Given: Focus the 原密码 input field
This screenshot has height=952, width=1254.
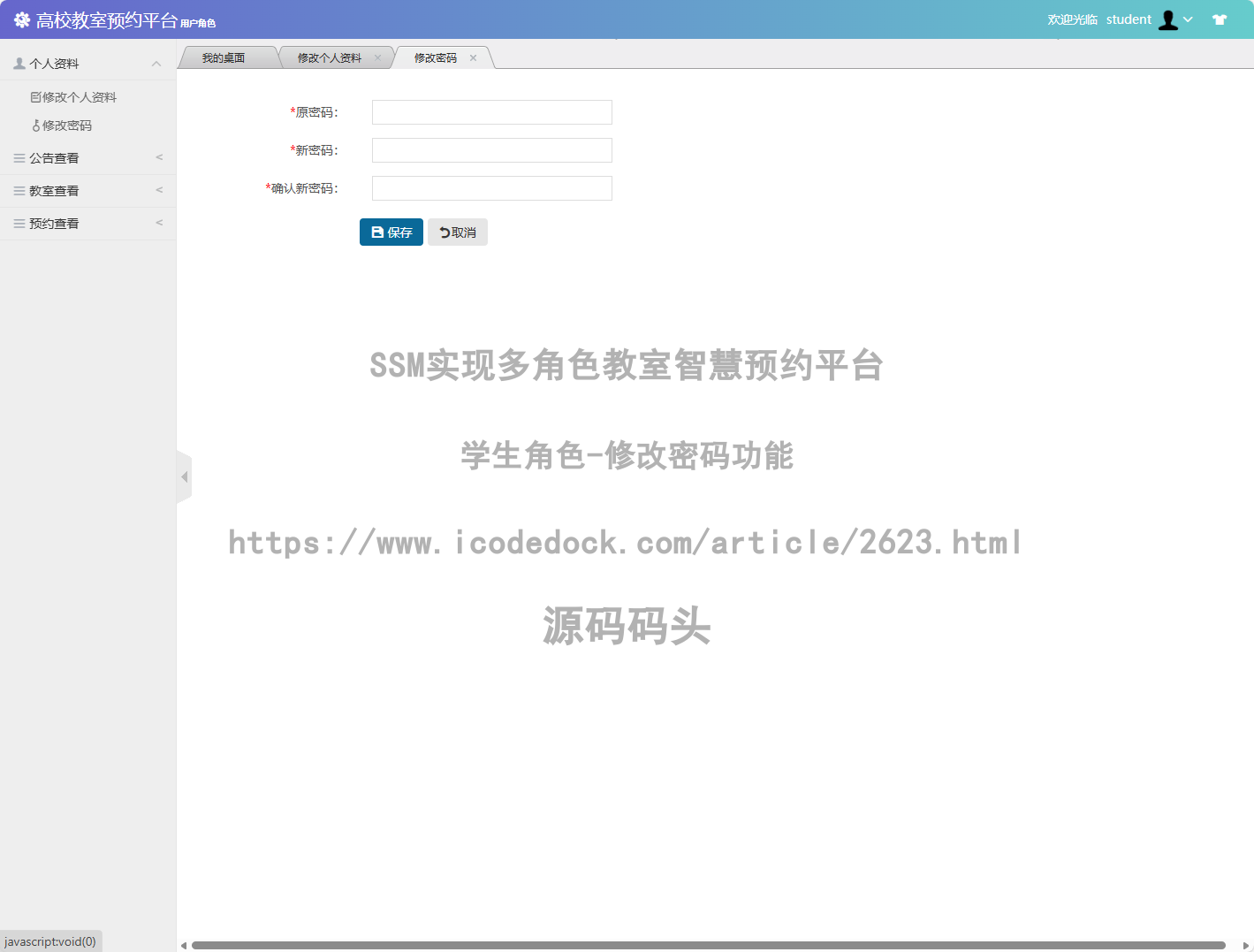Looking at the screenshot, I should coord(491,112).
